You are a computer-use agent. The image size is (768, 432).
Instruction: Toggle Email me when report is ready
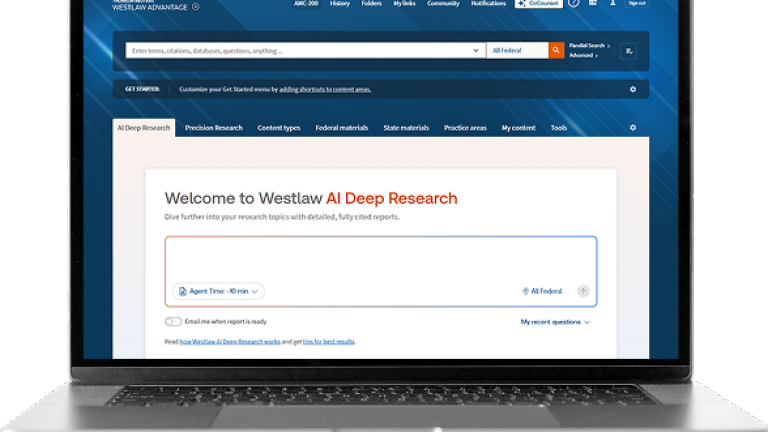coord(174,322)
